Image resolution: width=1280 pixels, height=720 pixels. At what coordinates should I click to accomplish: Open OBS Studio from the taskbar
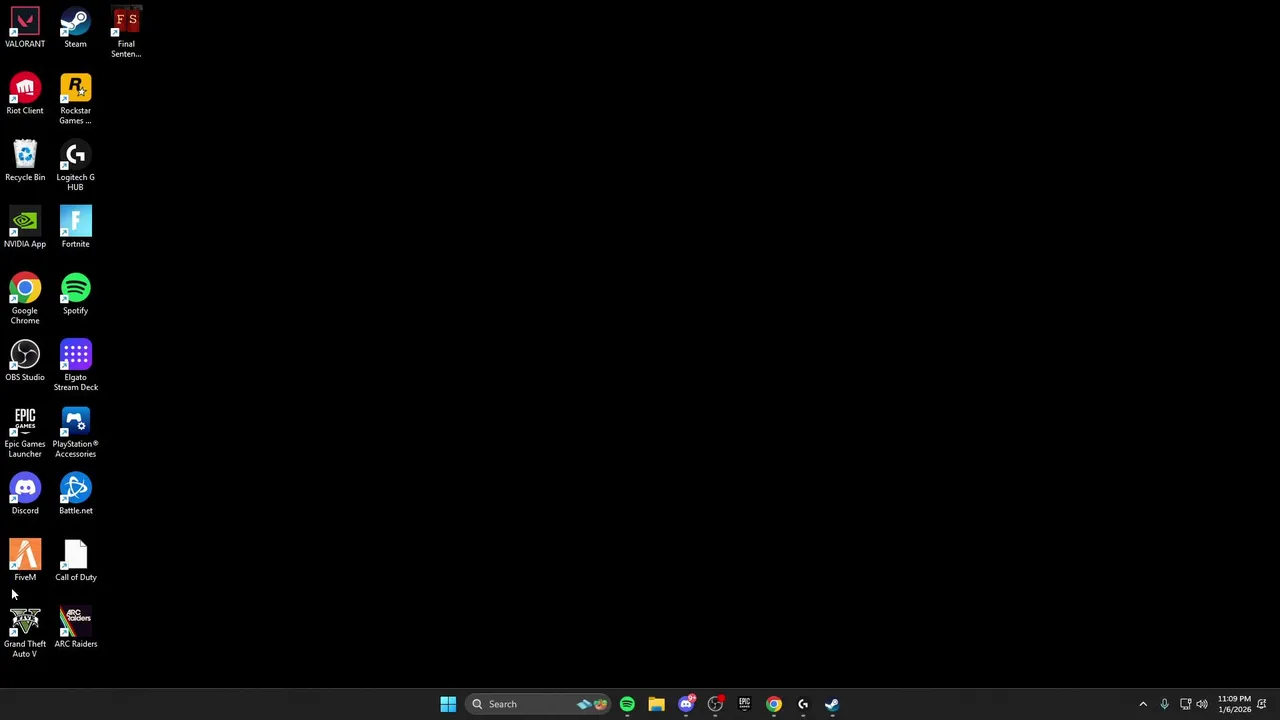715,704
